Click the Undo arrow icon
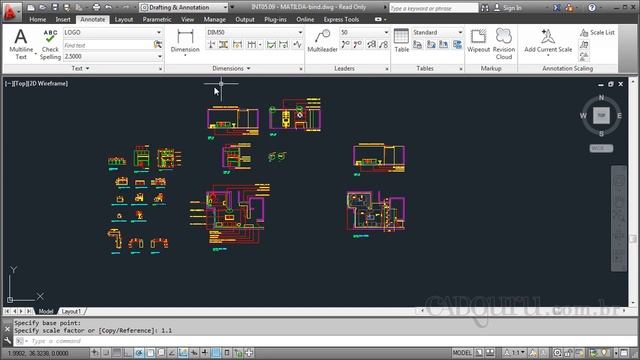Screen dimensions: 640x360 coord(109,7)
